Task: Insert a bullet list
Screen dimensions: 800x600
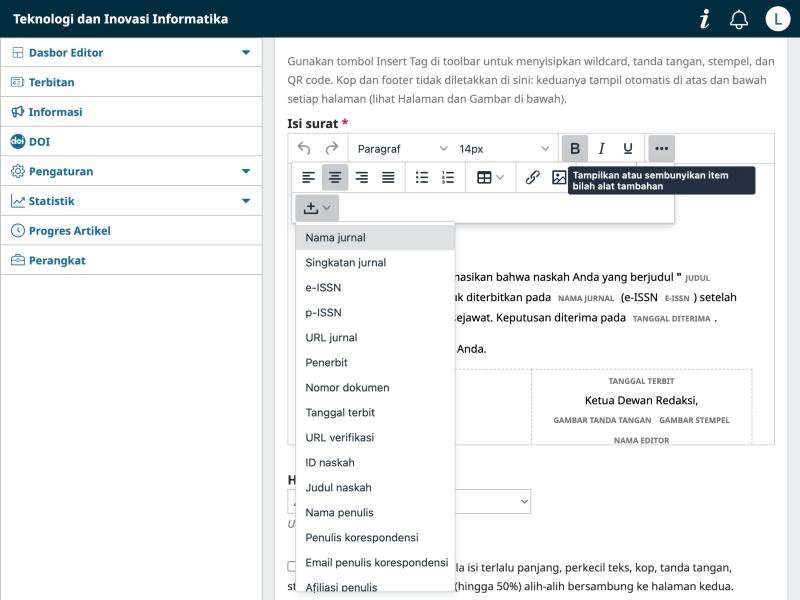Action: [x=422, y=178]
